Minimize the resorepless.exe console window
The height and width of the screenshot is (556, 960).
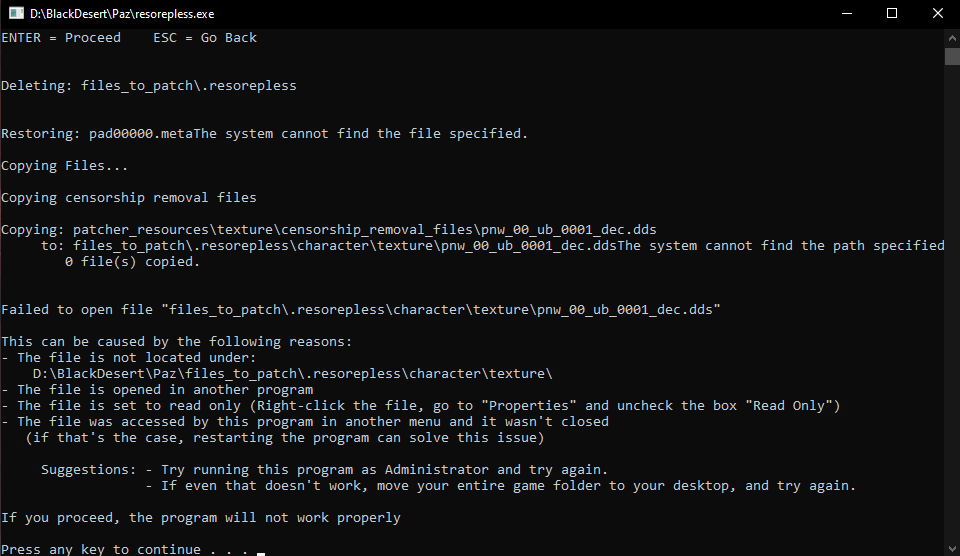click(x=846, y=14)
